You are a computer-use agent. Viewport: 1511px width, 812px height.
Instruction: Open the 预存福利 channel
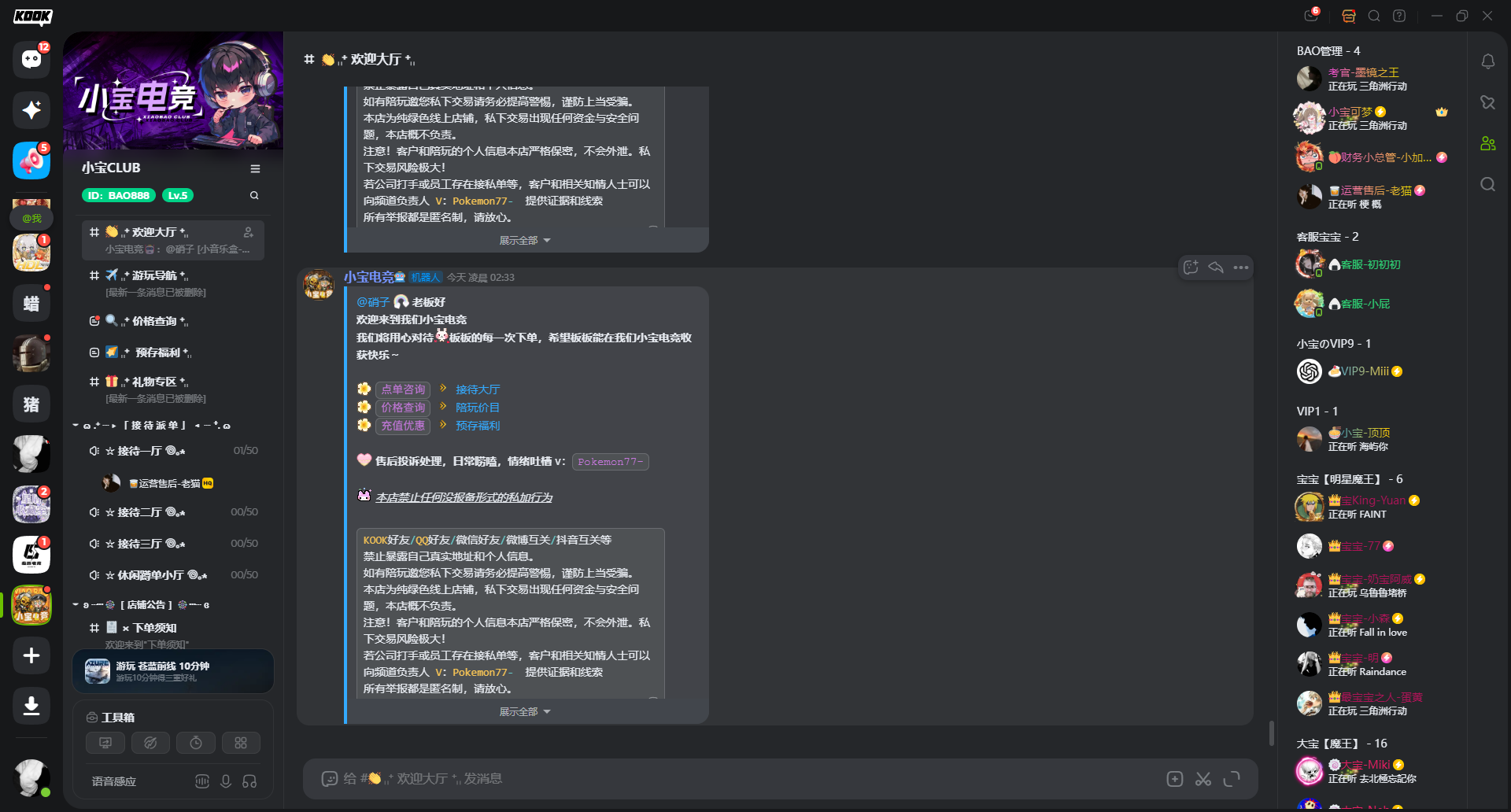pos(173,352)
